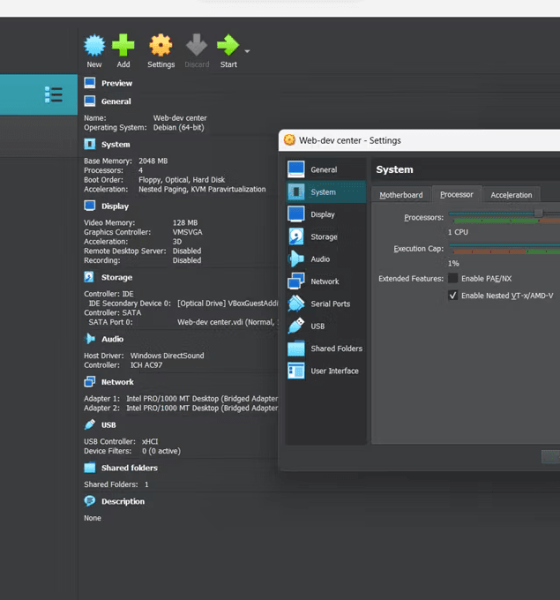Click the Storage section heading in details
Screen dimensions: 560x600
pos(117,277)
